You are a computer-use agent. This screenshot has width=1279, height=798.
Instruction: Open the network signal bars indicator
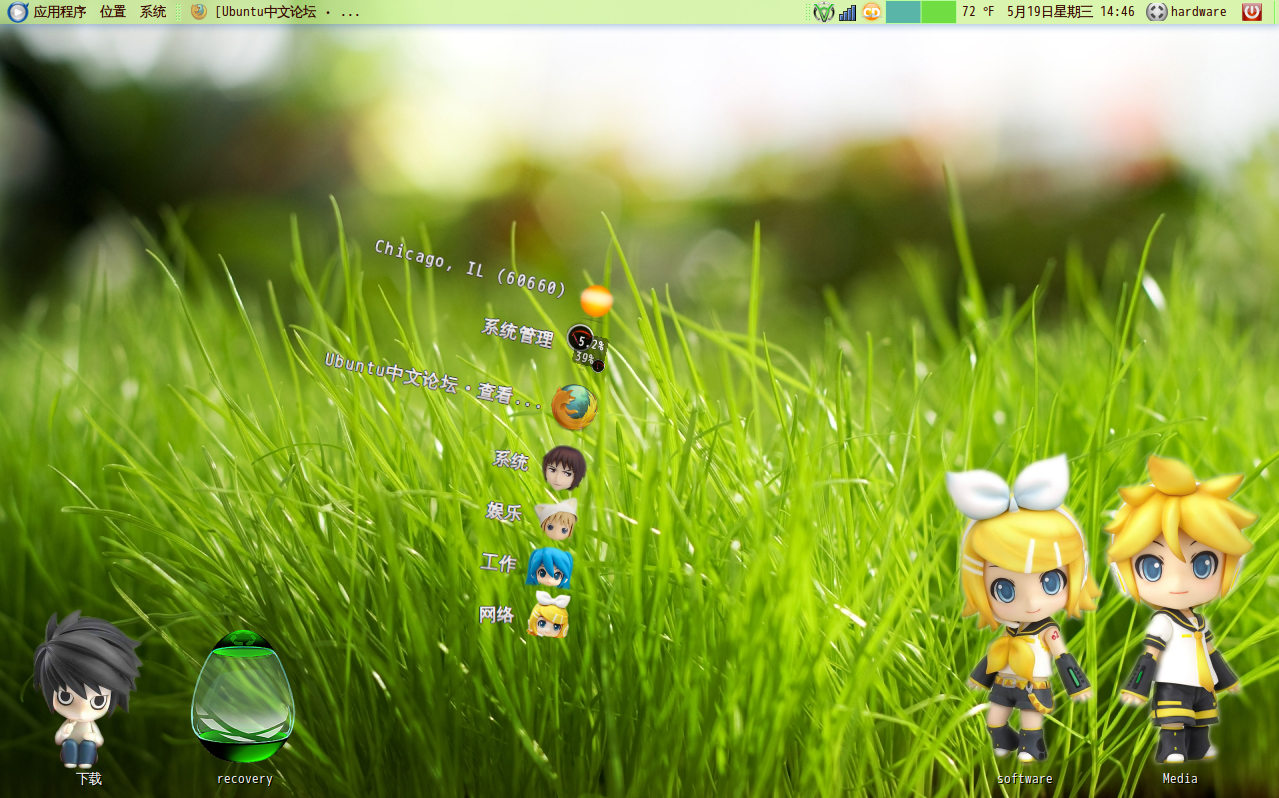(x=848, y=12)
